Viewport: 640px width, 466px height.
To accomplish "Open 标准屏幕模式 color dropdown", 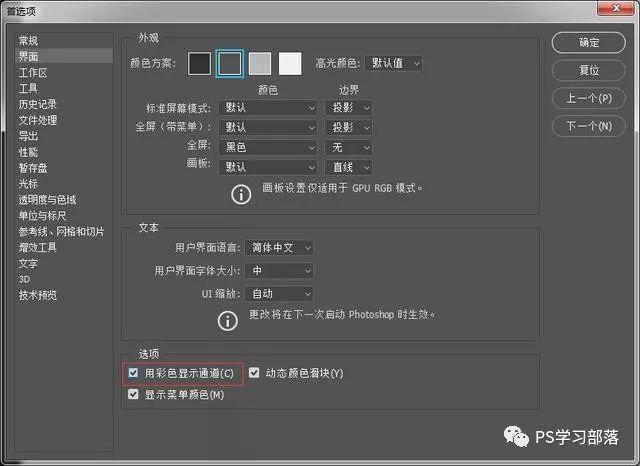I will click(268, 108).
